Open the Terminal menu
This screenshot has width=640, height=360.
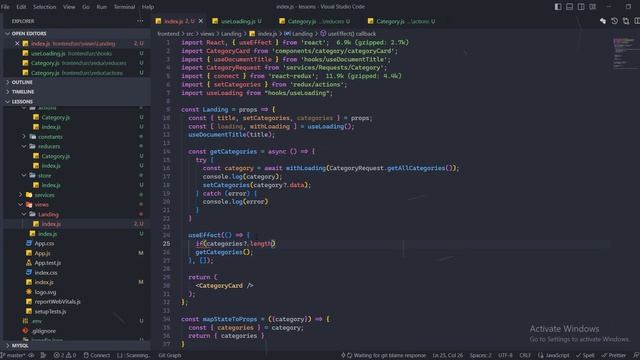pyautogui.click(x=124, y=7)
